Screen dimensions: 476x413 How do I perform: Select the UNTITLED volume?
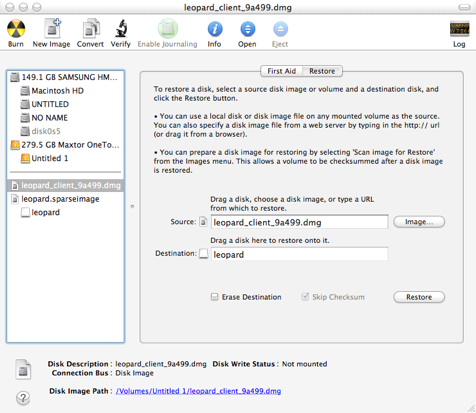click(x=65, y=104)
